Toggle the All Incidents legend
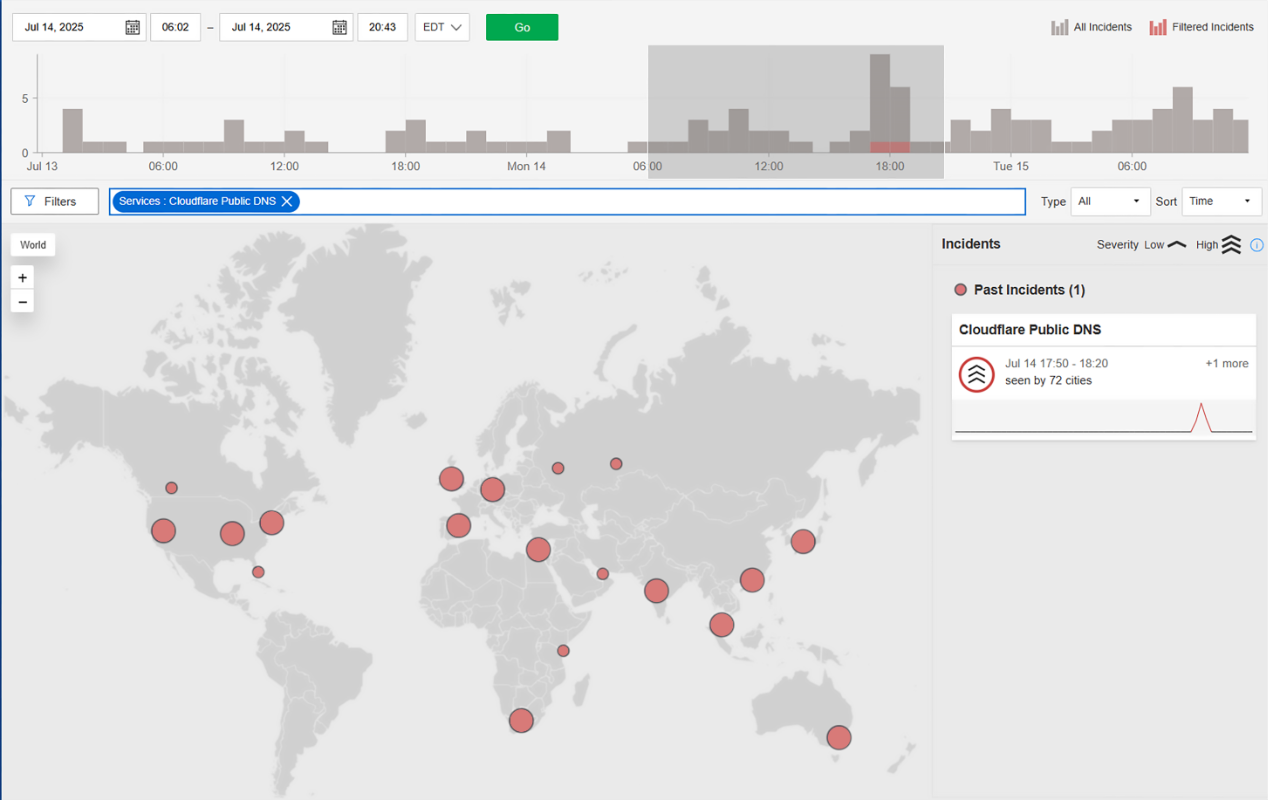The width and height of the screenshot is (1268, 800). (x=1091, y=28)
